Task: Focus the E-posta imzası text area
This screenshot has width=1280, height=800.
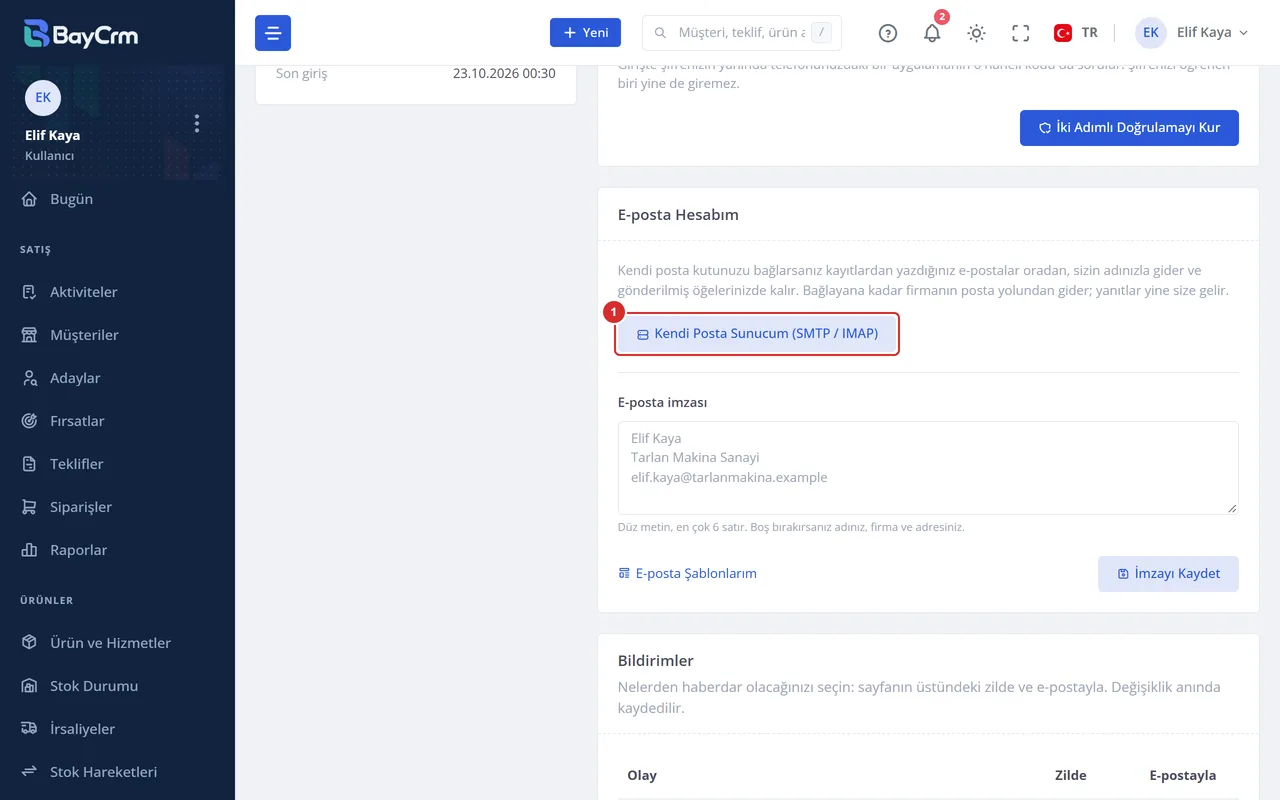Action: pos(928,468)
